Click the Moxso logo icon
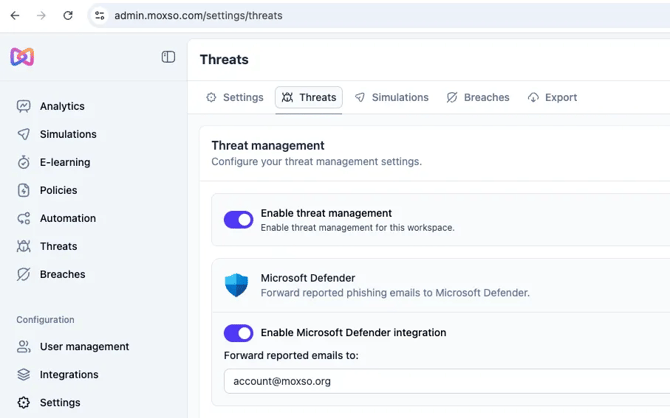This screenshot has height=418, width=670. point(22,57)
